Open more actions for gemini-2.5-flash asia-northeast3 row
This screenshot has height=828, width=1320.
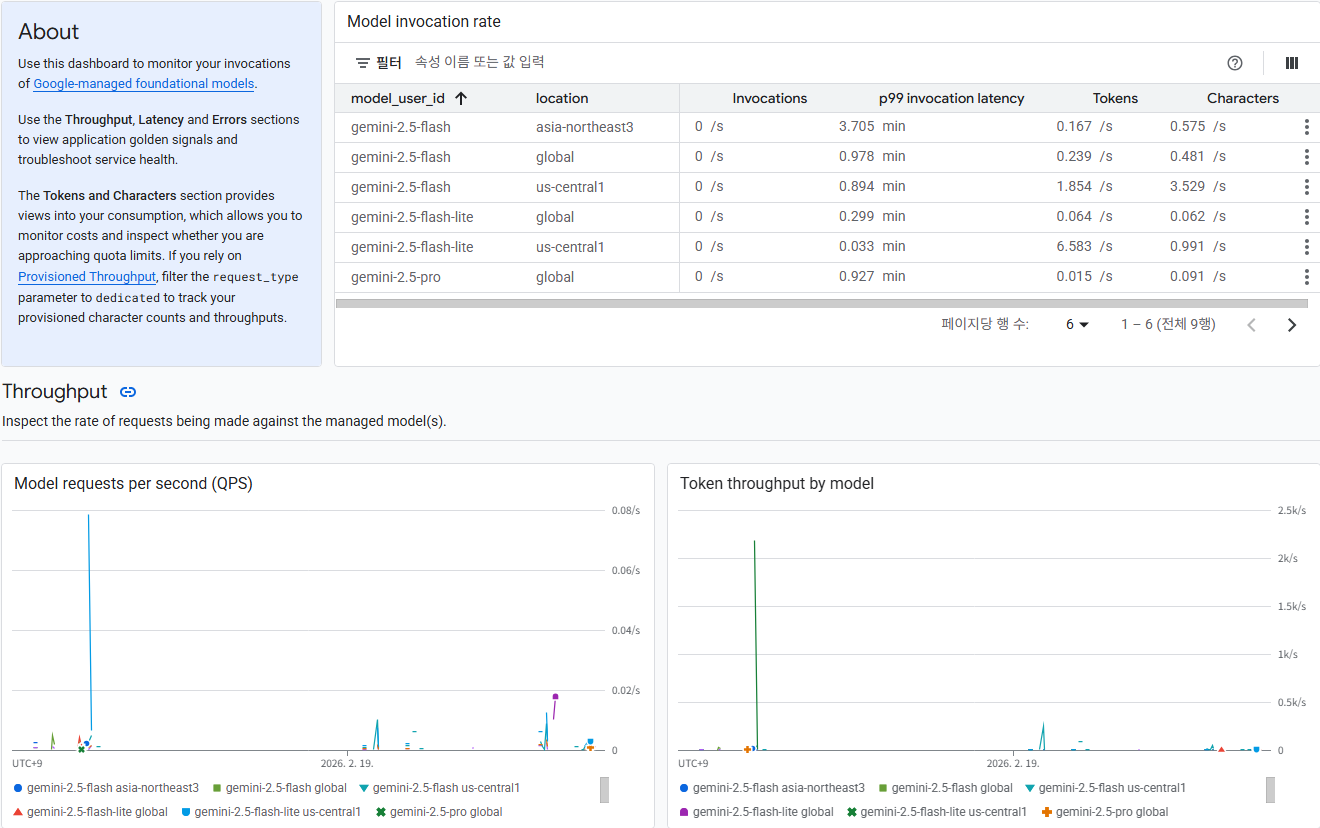coord(1306,127)
